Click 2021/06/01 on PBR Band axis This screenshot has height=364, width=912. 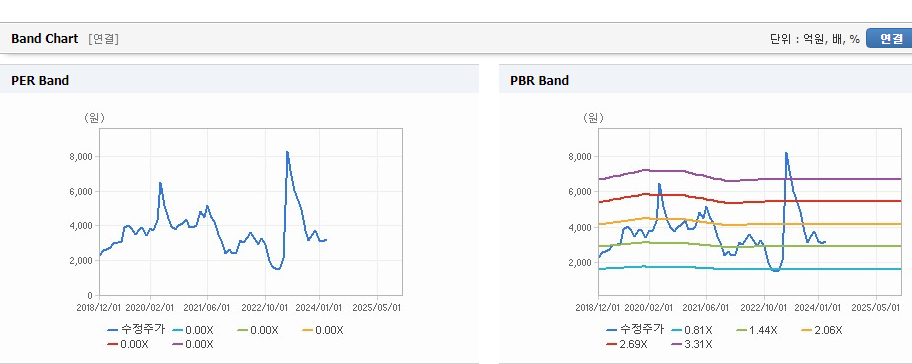[x=706, y=307]
